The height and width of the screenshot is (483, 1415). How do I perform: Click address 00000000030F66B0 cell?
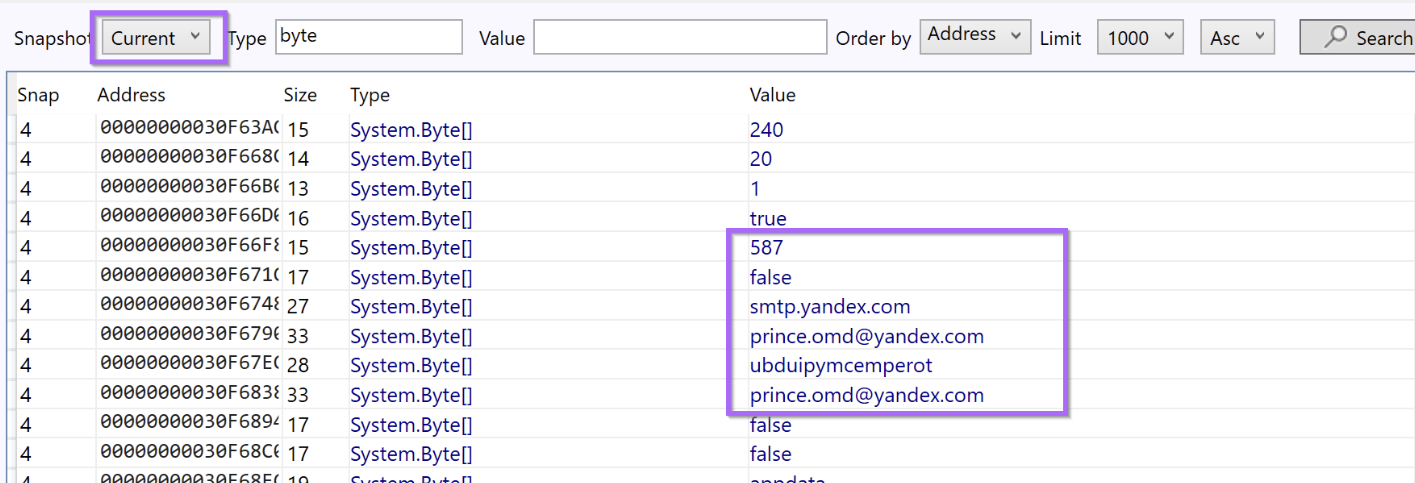190,188
